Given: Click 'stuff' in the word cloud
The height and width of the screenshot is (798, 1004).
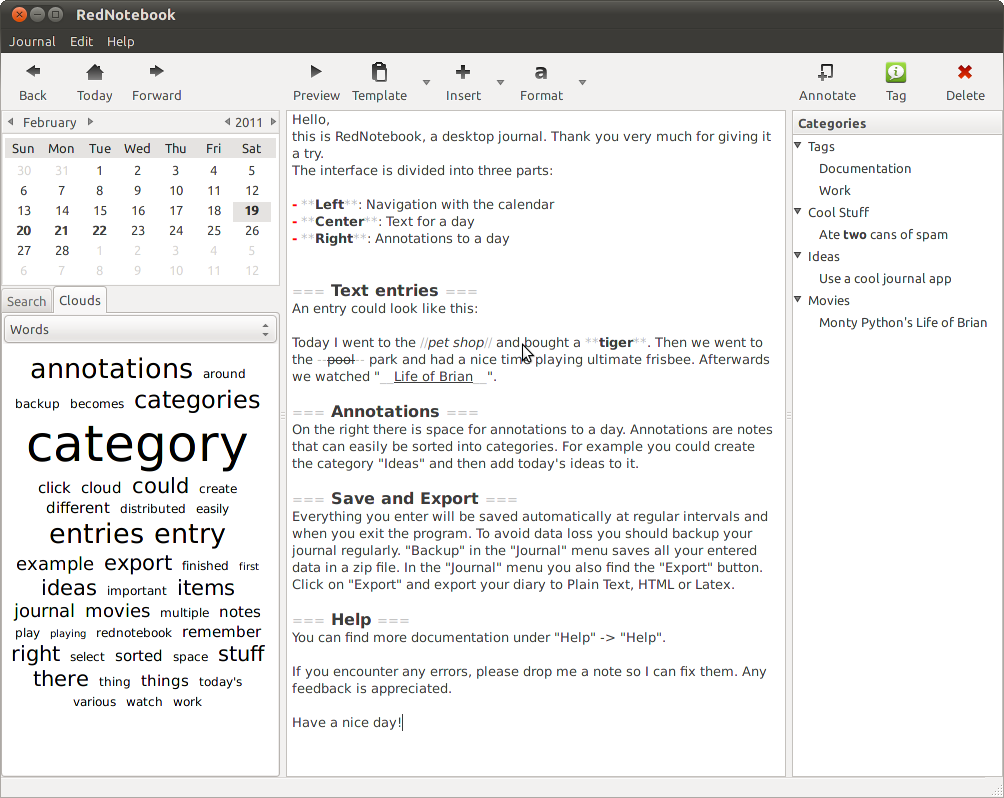Looking at the screenshot, I should click(x=241, y=654).
